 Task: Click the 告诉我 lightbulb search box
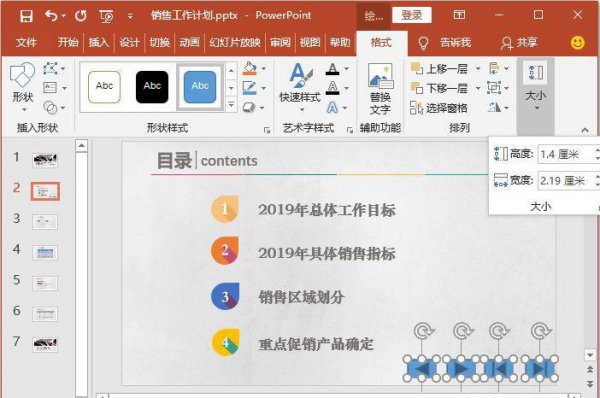[444, 42]
